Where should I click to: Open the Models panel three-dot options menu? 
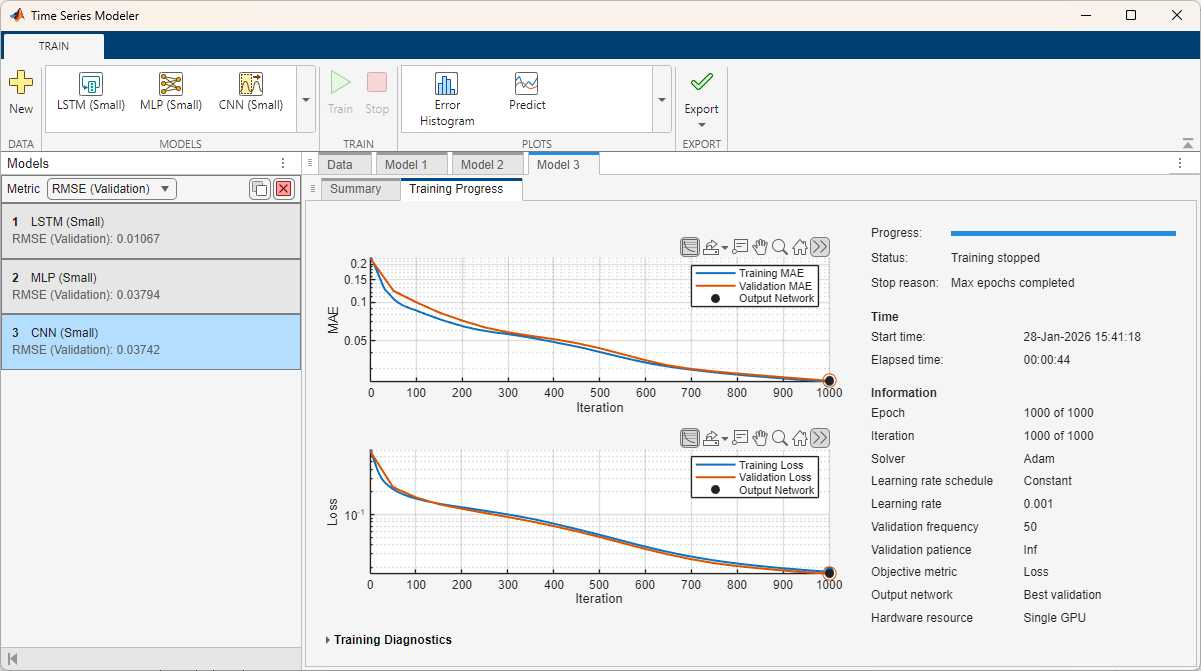(x=283, y=163)
